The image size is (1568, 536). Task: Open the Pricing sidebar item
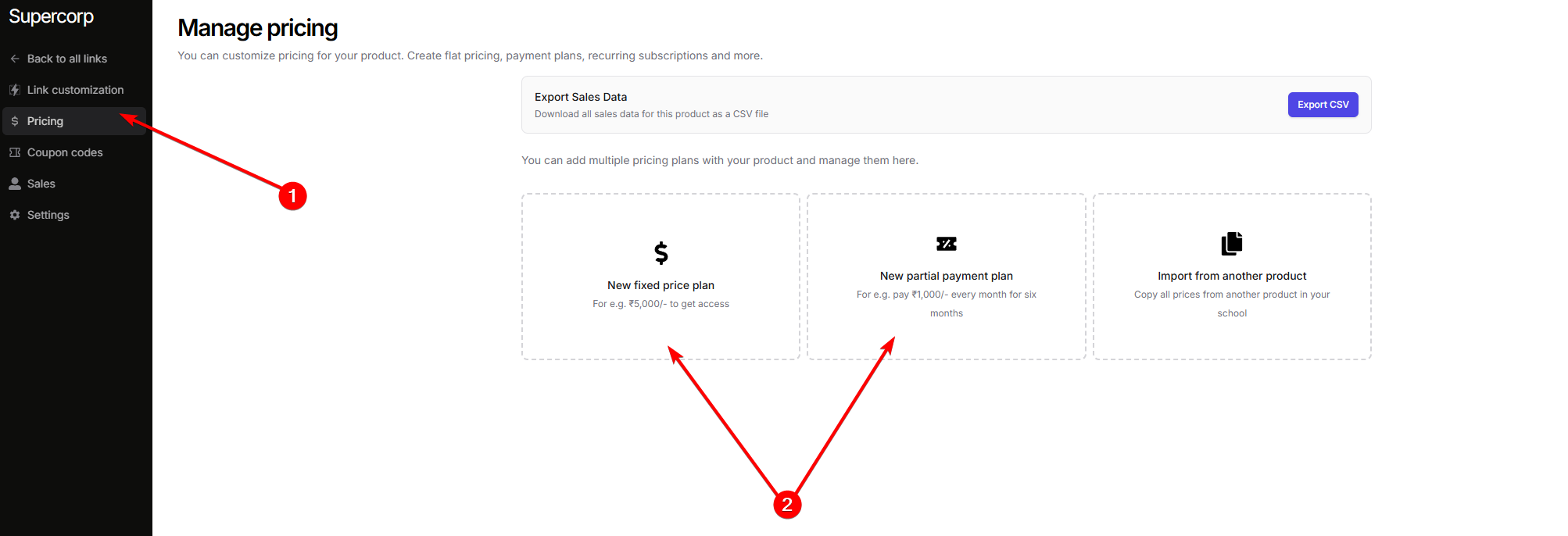coord(45,121)
